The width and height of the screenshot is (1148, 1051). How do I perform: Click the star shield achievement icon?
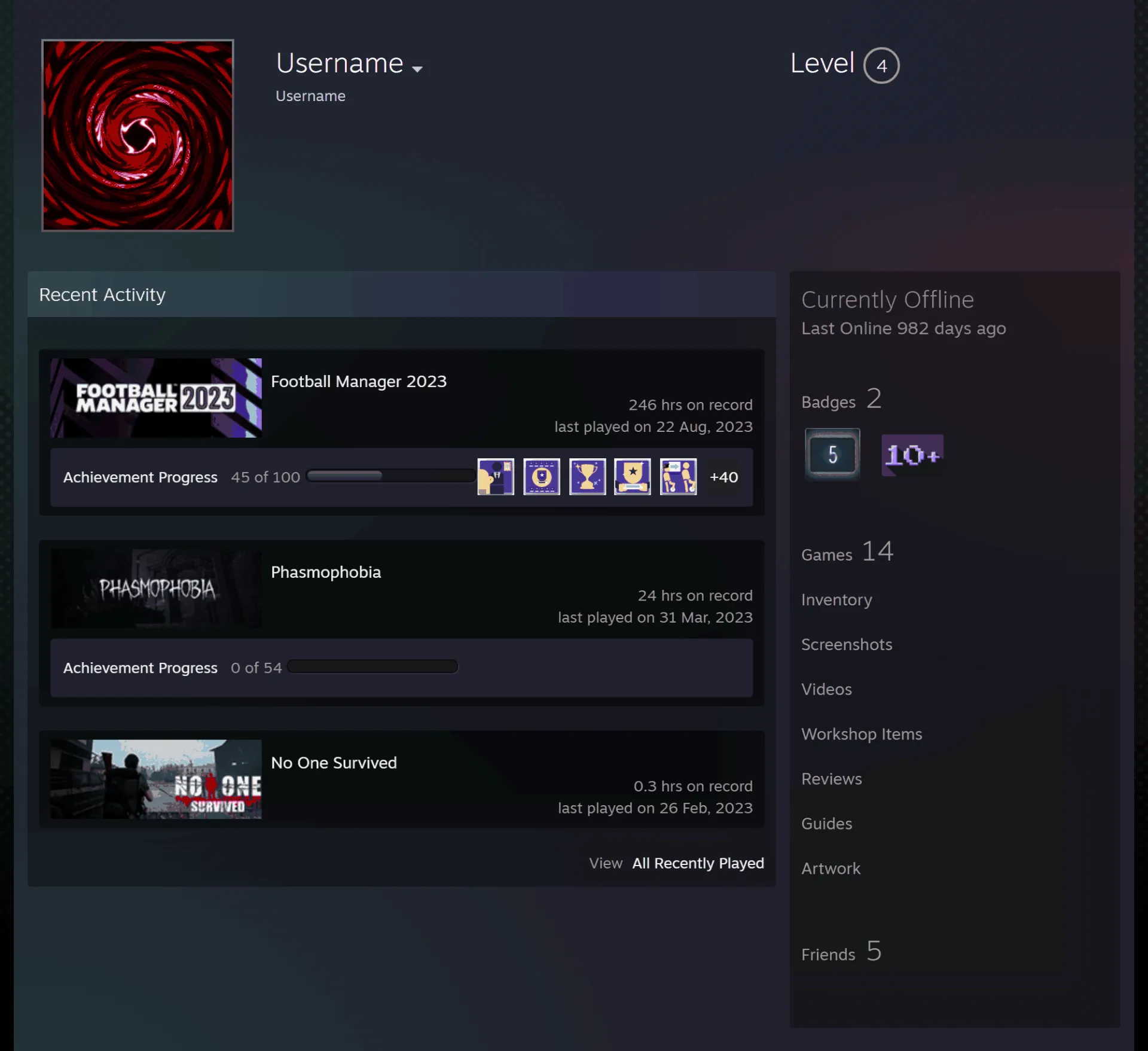click(x=633, y=477)
